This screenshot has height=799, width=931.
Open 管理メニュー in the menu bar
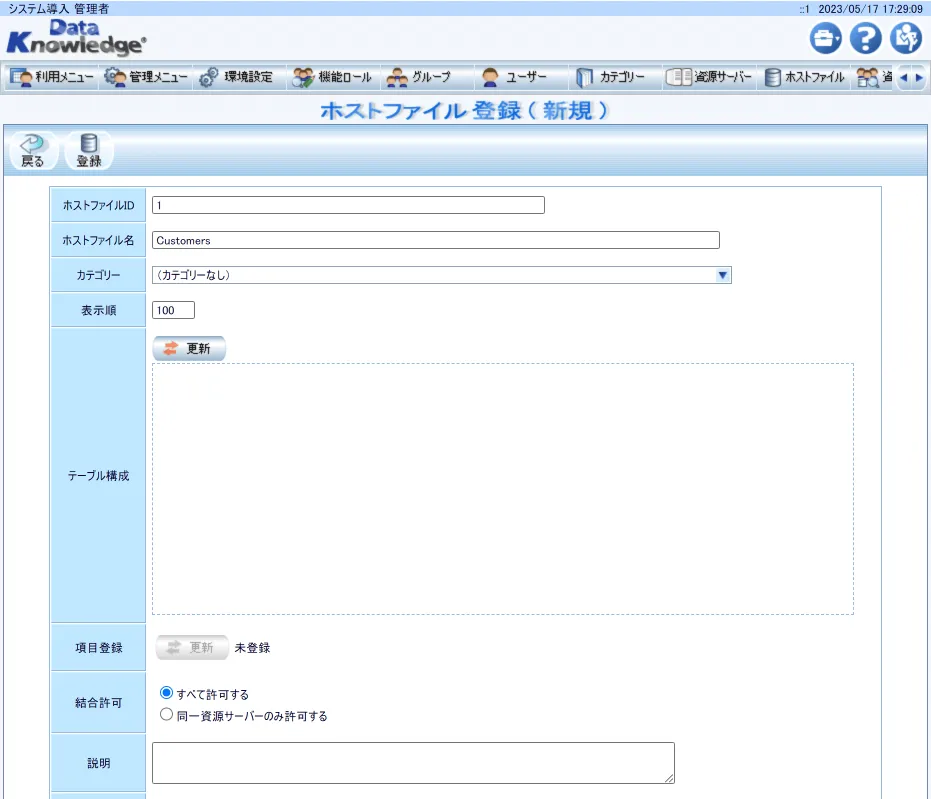click(146, 77)
